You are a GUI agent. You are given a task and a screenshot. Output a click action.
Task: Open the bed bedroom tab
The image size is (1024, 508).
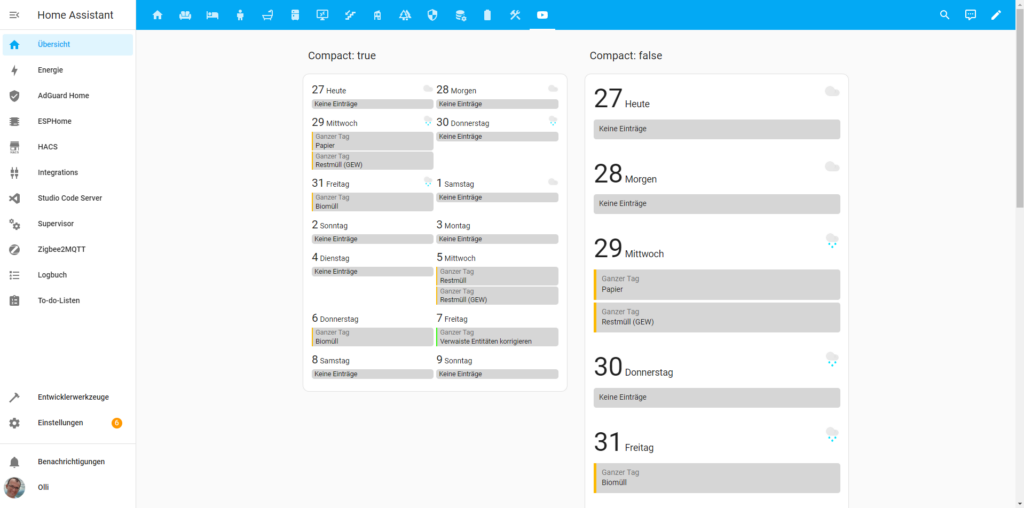coord(212,15)
